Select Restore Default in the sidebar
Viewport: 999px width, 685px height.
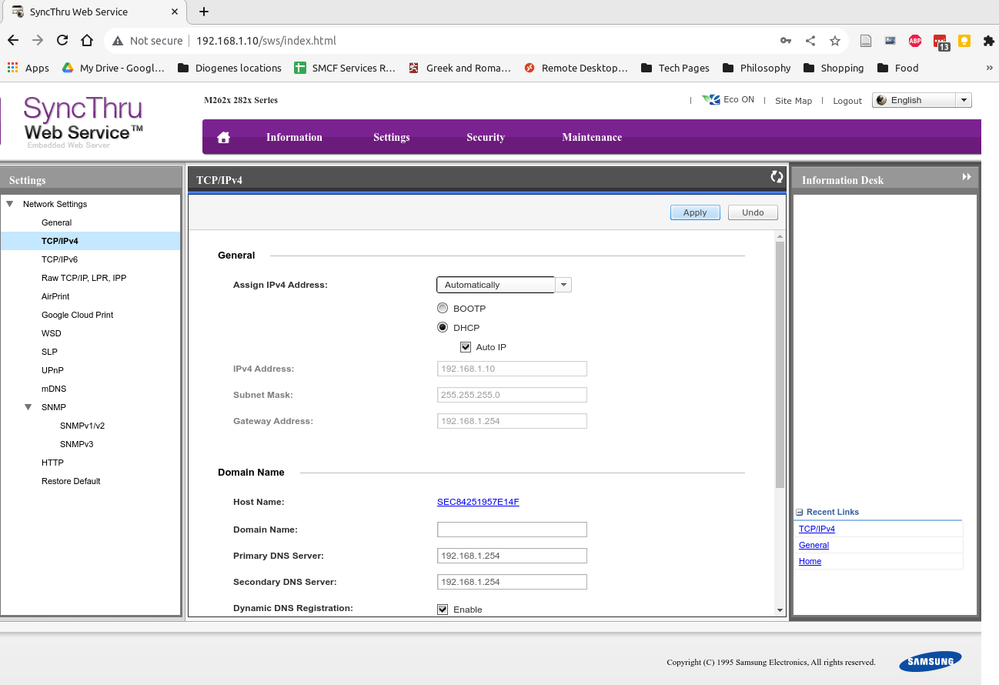71,481
